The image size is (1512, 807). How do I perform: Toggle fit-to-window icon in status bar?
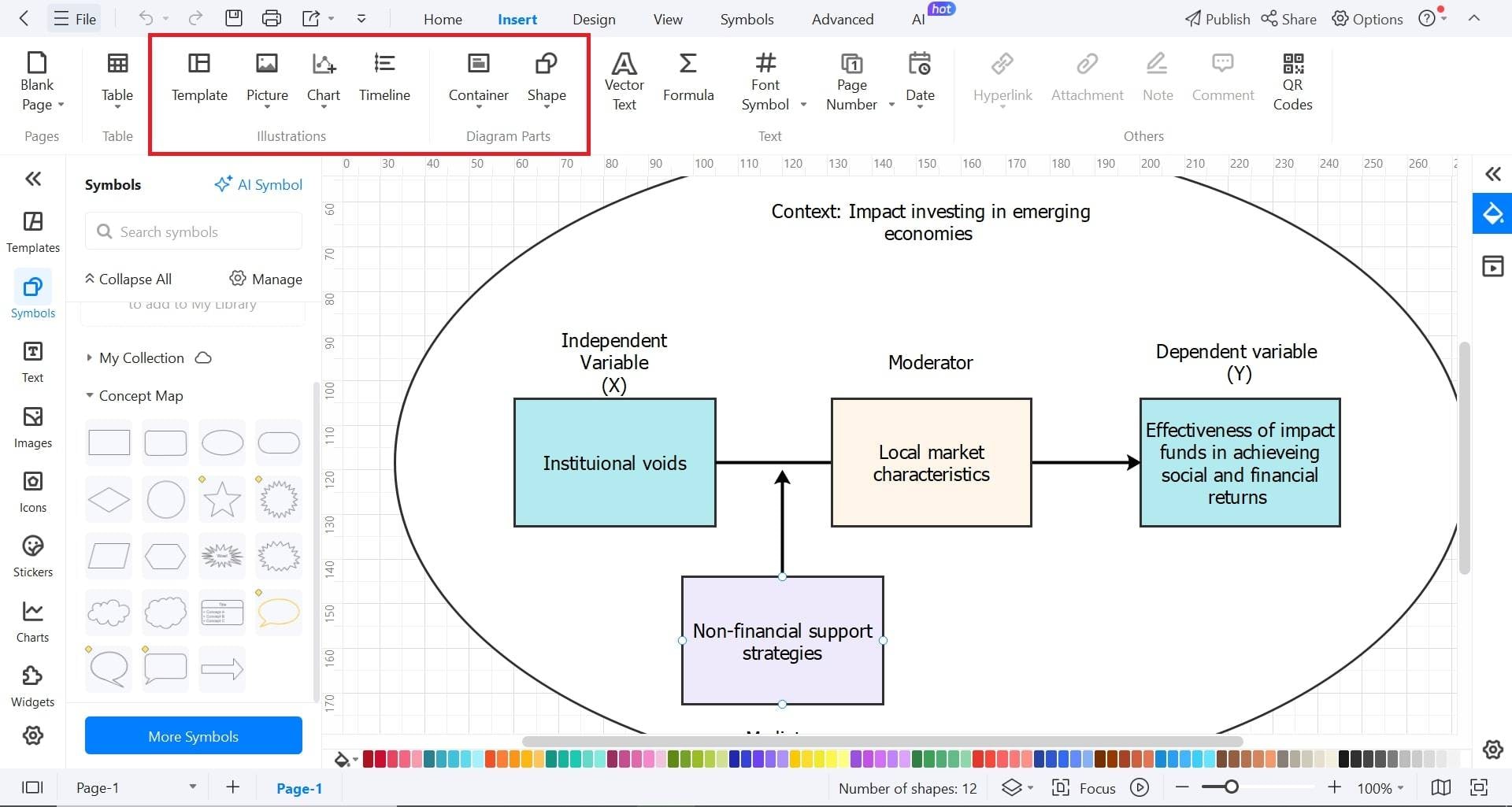click(1479, 787)
